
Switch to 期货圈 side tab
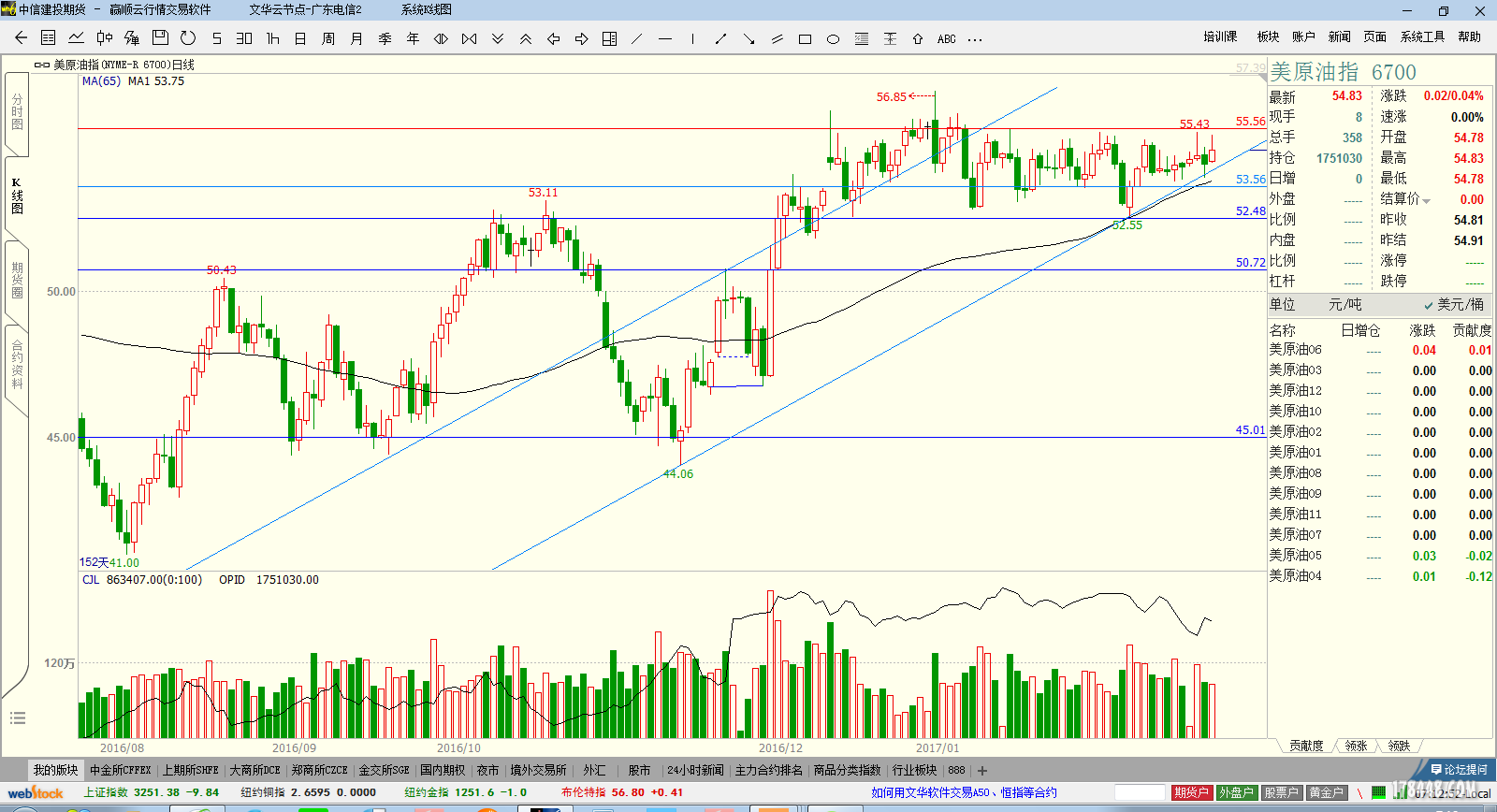coord(17,280)
